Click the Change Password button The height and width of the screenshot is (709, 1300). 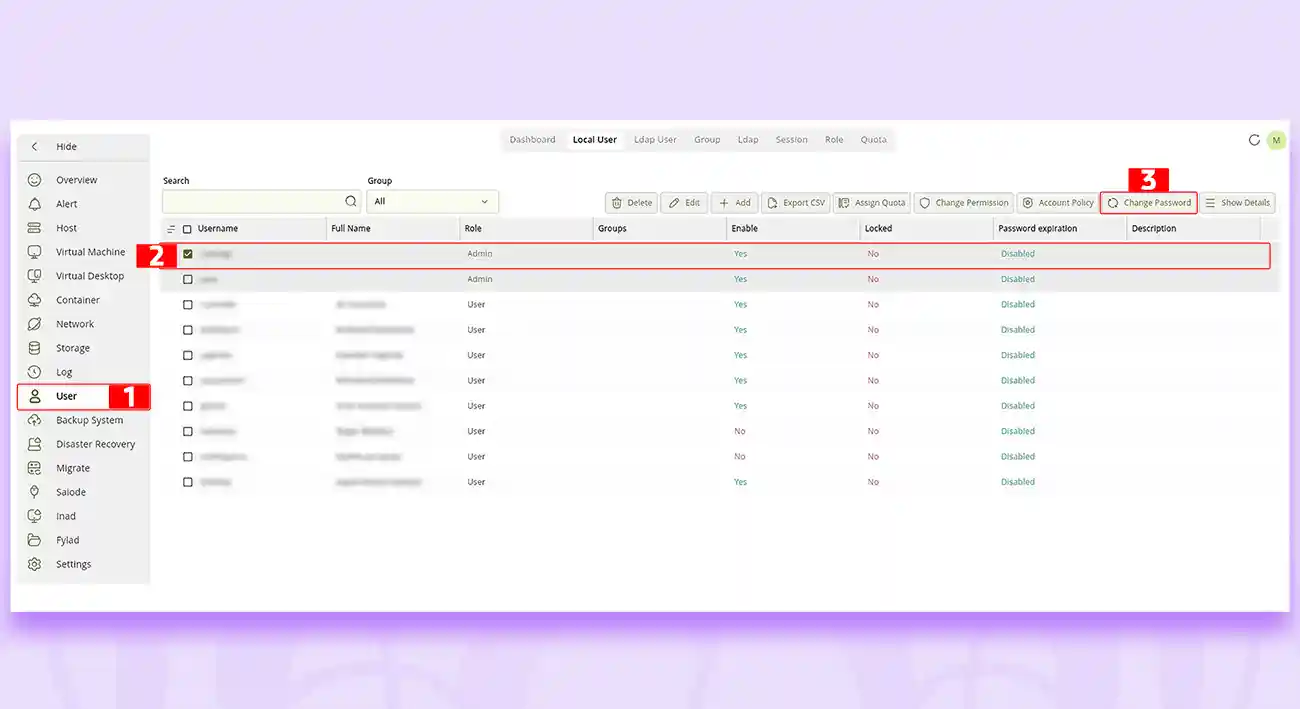coord(1149,203)
